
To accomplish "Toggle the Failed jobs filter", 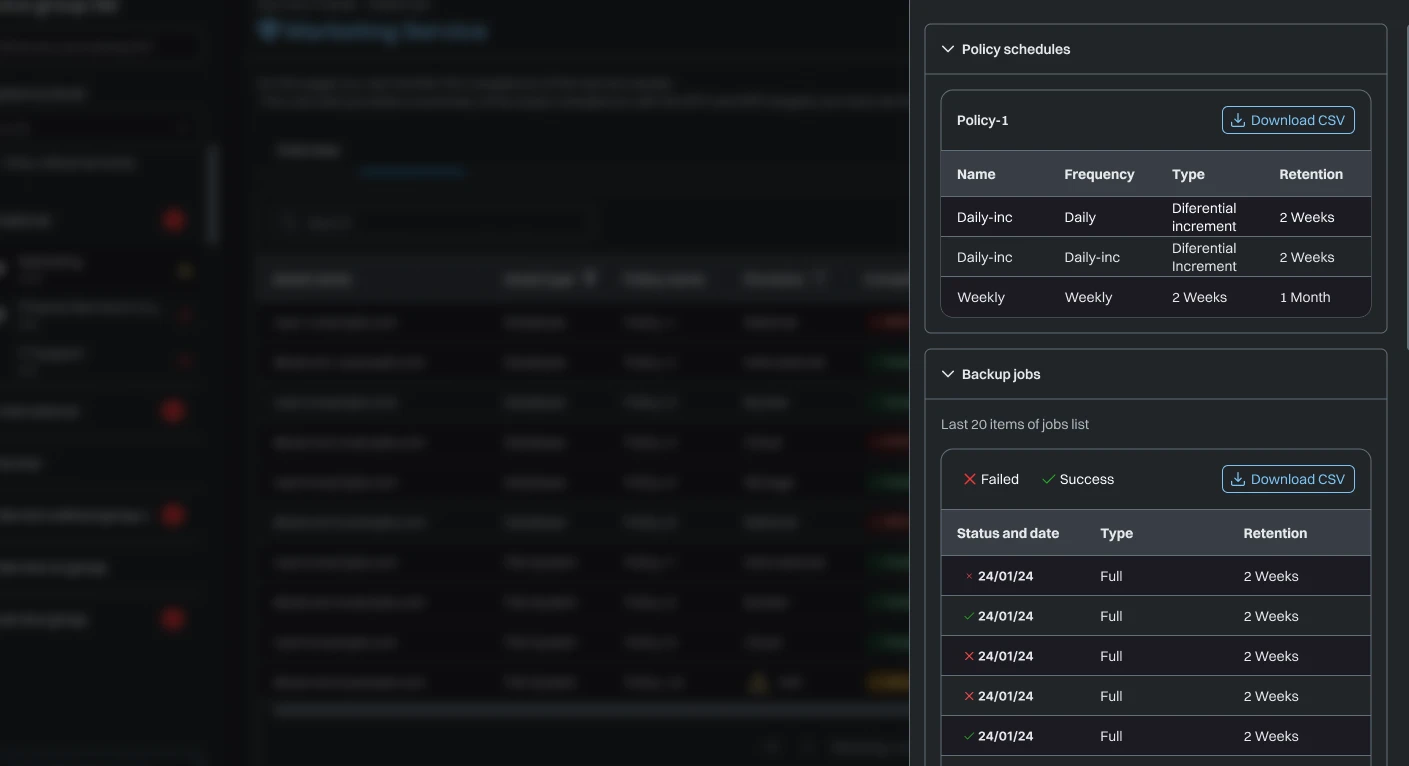I will (990, 479).
